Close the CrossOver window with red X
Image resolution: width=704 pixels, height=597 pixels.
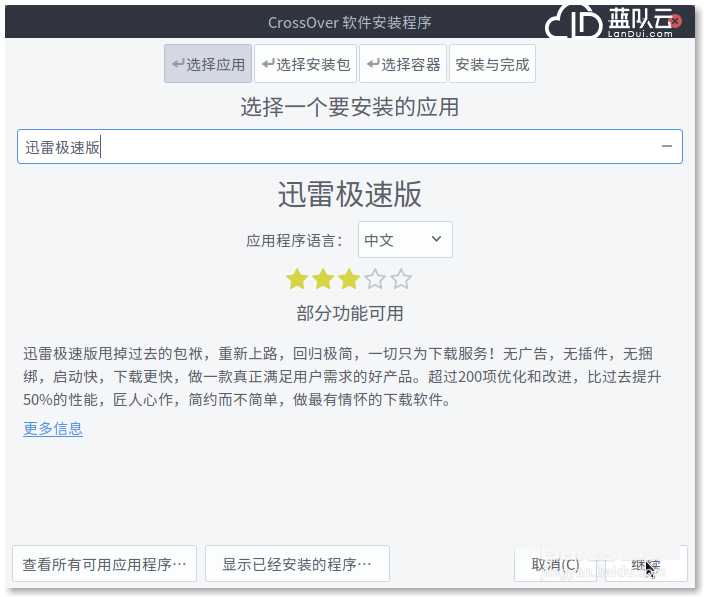point(675,21)
